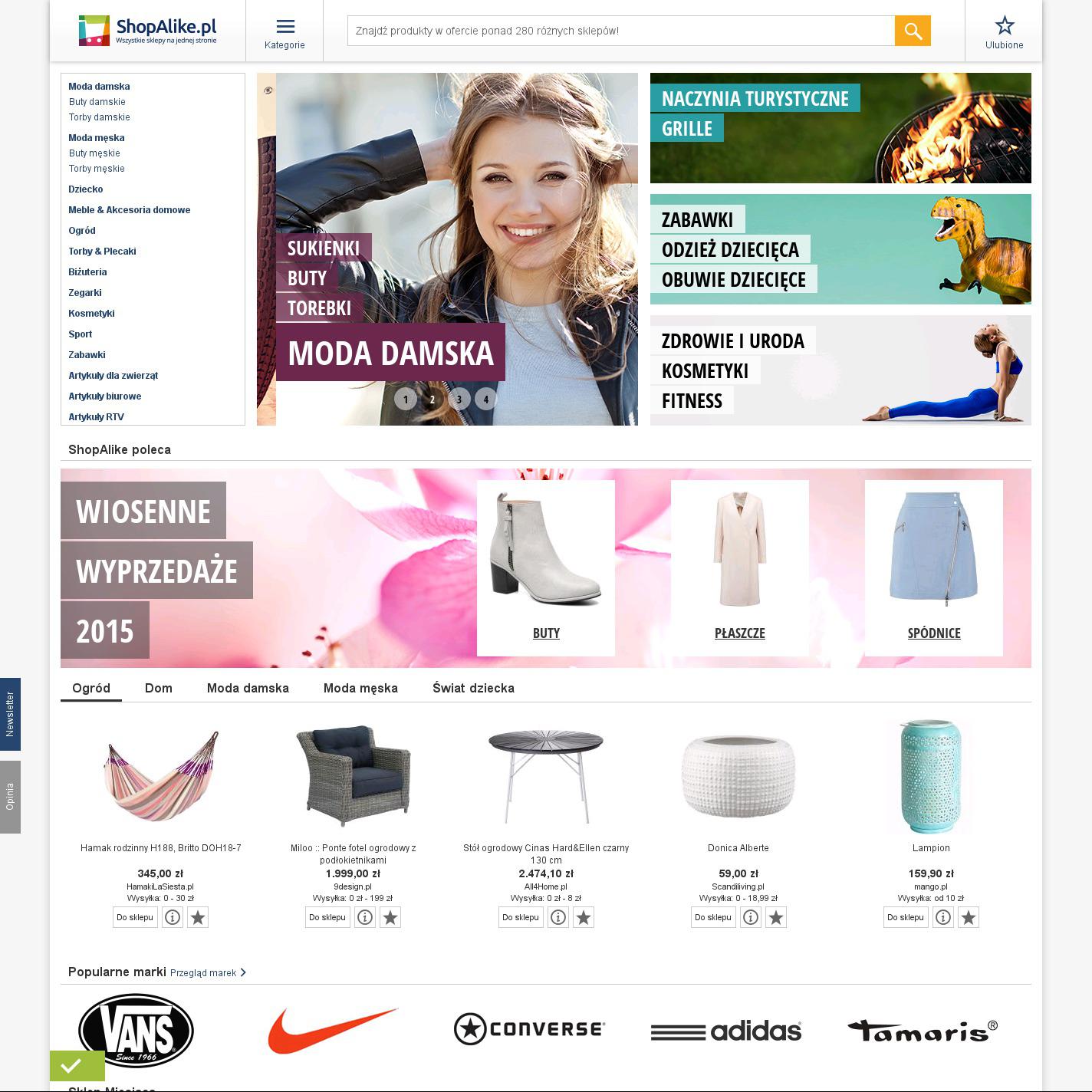1092x1092 pixels.
Task: Open Artykuły dla zwierząt category
Action: coord(113,376)
